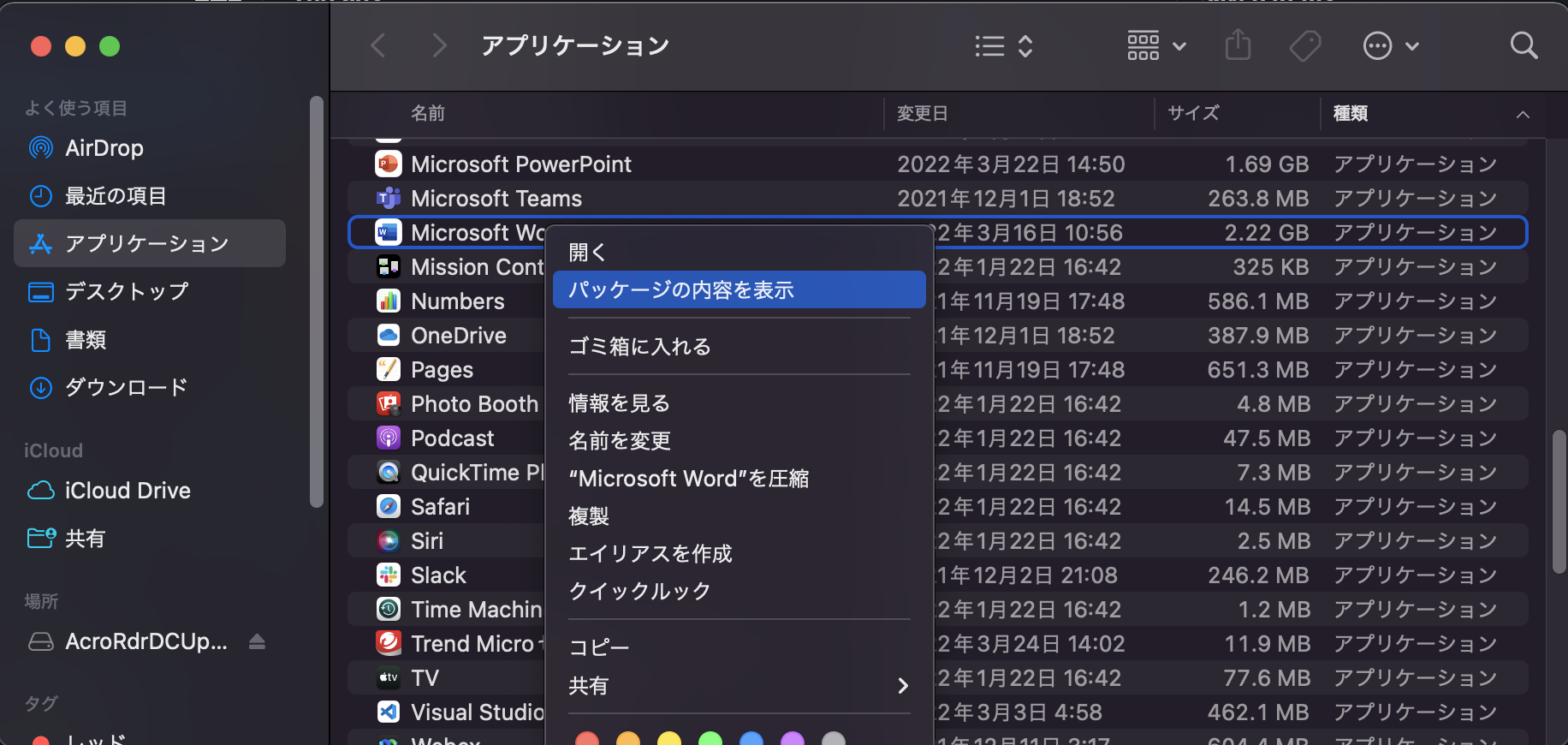Apply the green tag in the context menu
Screen dimensions: 1568x745
[710, 739]
